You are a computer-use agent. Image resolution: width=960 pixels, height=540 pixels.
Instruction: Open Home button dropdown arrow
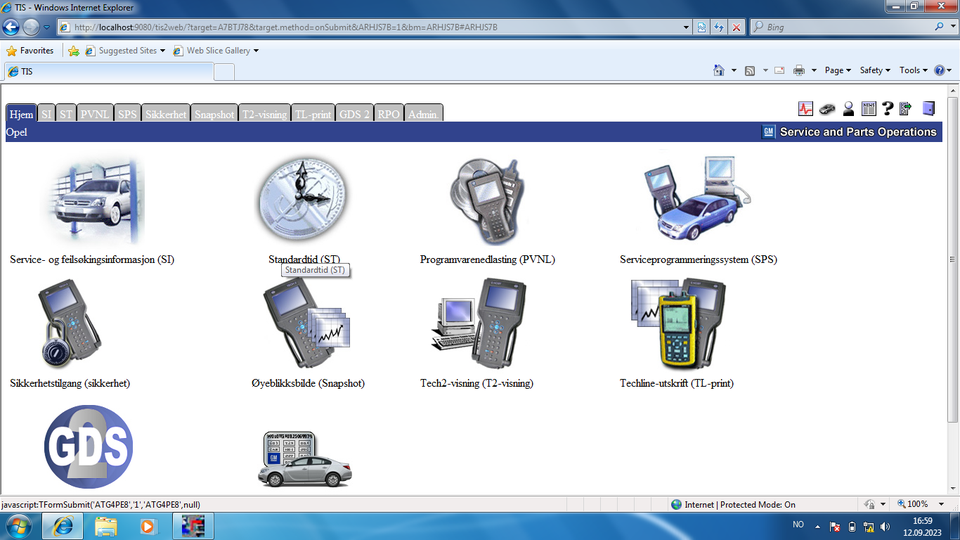pos(734,70)
